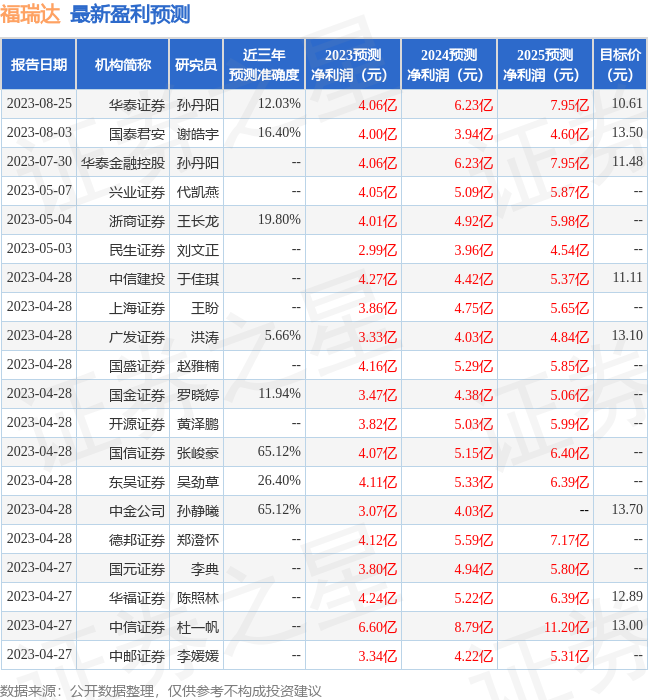Click the target price 13.70
This screenshot has width=648, height=700.
pyautogui.click(x=627, y=510)
